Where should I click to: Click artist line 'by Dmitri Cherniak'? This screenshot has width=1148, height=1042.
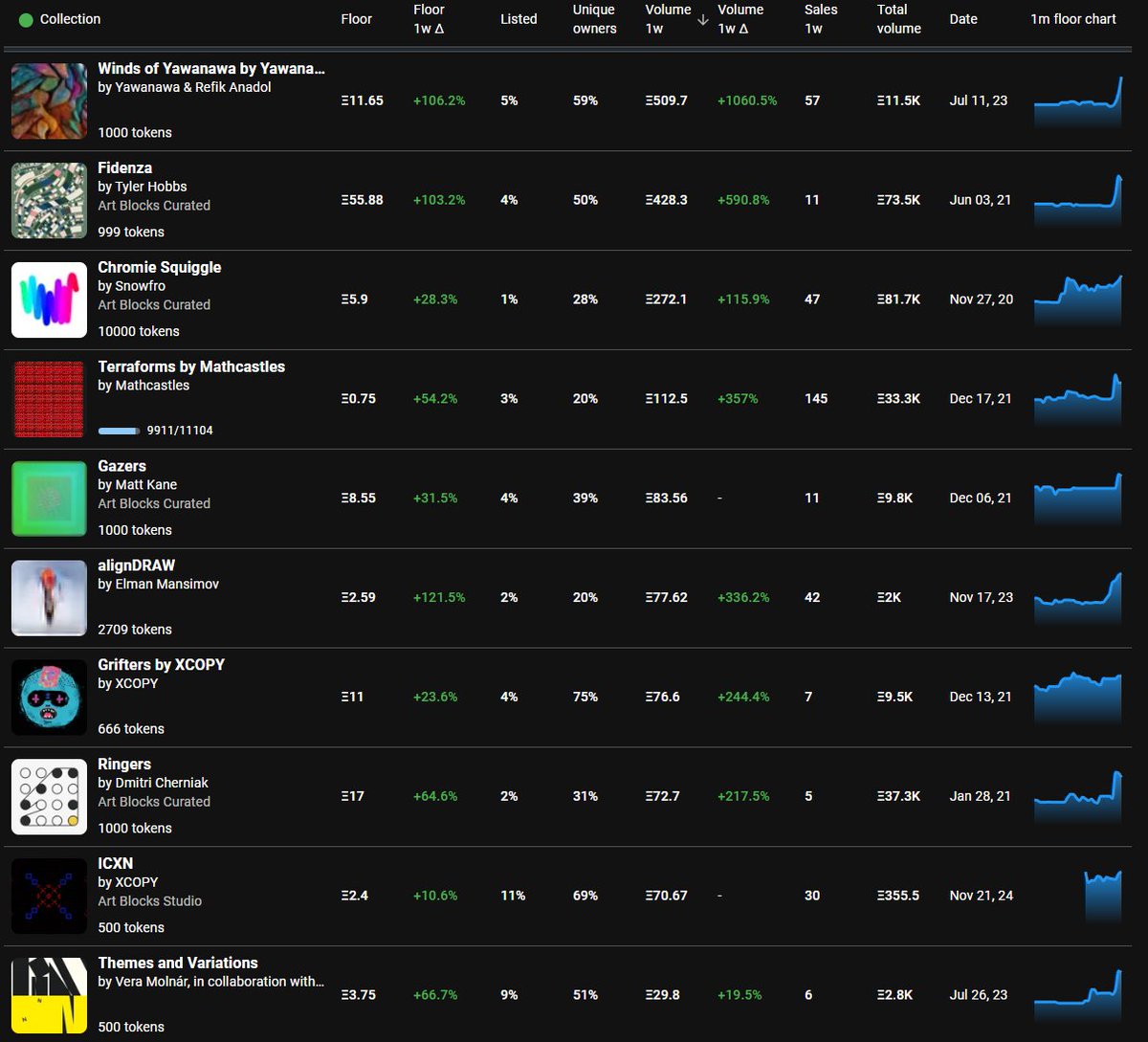[154, 784]
